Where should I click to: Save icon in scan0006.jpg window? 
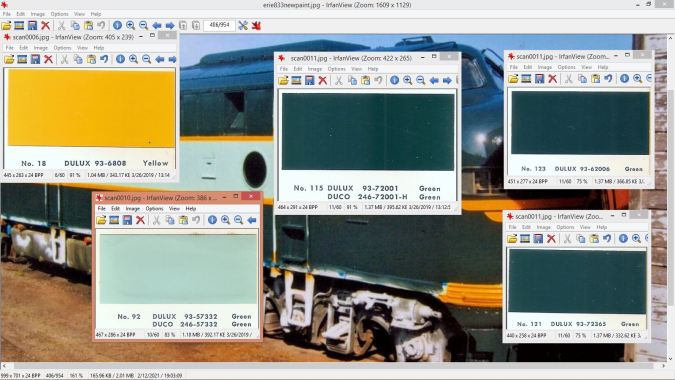point(35,59)
